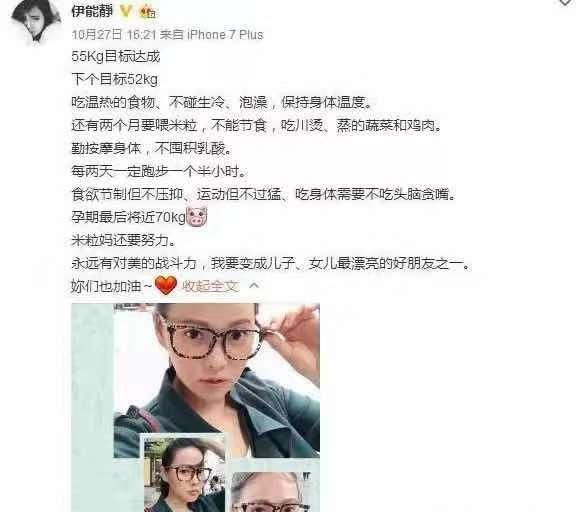Image resolution: width=576 pixels, height=512 pixels.
Task: Click the iPhone 7 Plus source link
Action: [225, 35]
